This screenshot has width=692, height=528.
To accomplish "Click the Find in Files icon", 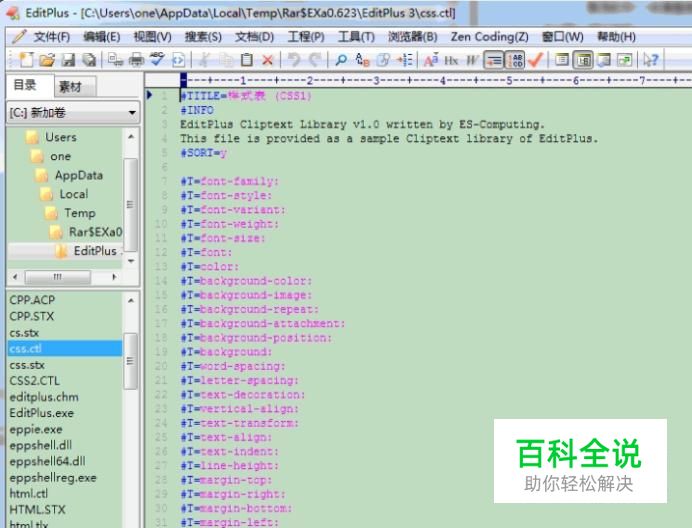I will [383, 60].
